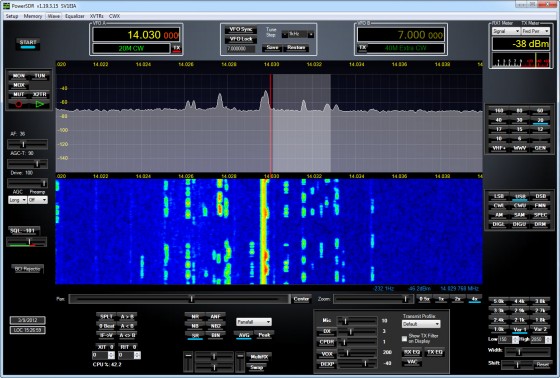
Task: Adjust the AF volume slider
Action: click(28, 144)
